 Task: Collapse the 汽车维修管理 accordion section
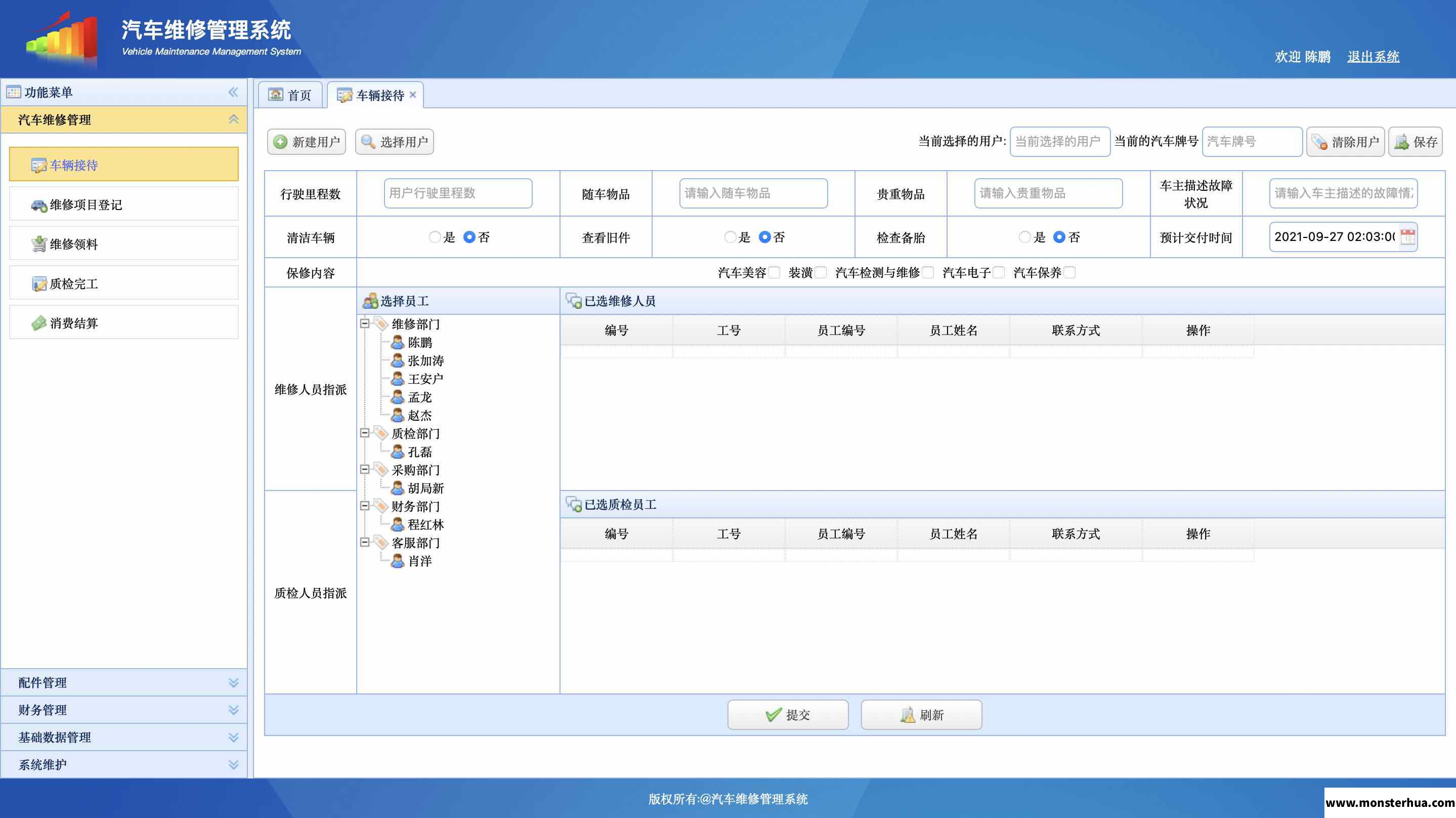click(233, 119)
